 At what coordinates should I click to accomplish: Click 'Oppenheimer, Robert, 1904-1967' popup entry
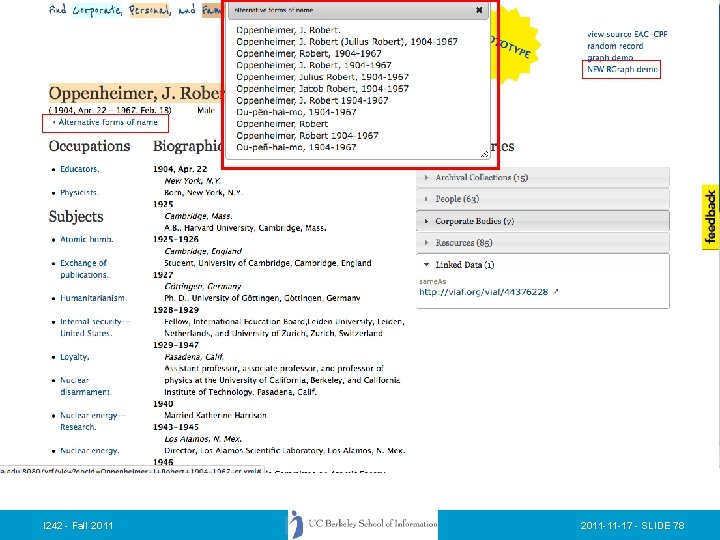coord(309,53)
